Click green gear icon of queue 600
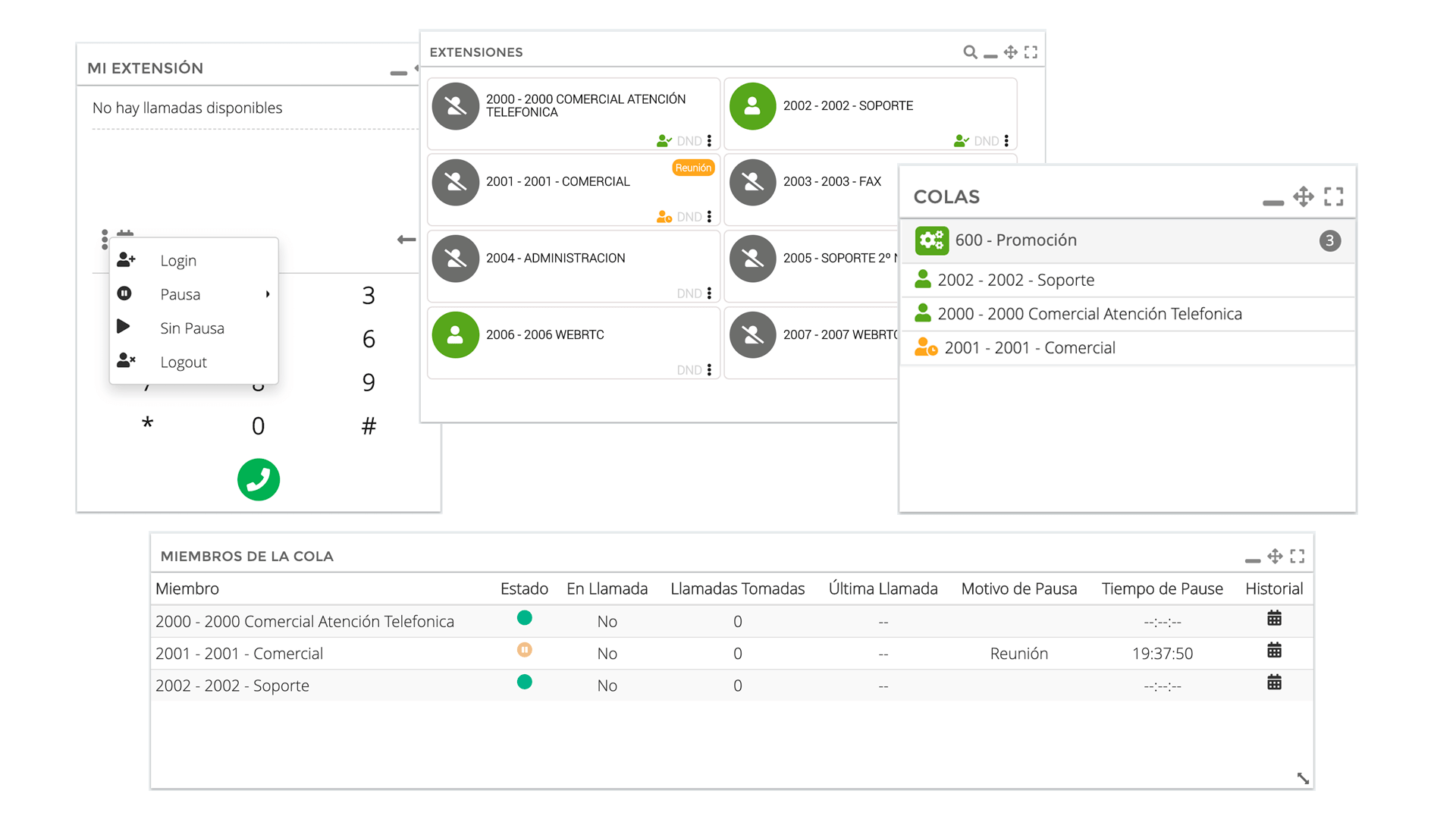The height and width of the screenshot is (819, 1456). [932, 241]
